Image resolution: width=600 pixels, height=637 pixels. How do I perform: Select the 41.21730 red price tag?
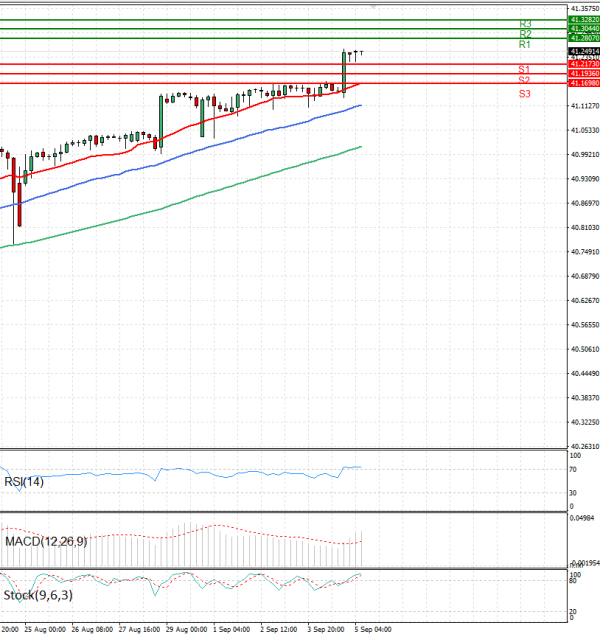point(583,64)
